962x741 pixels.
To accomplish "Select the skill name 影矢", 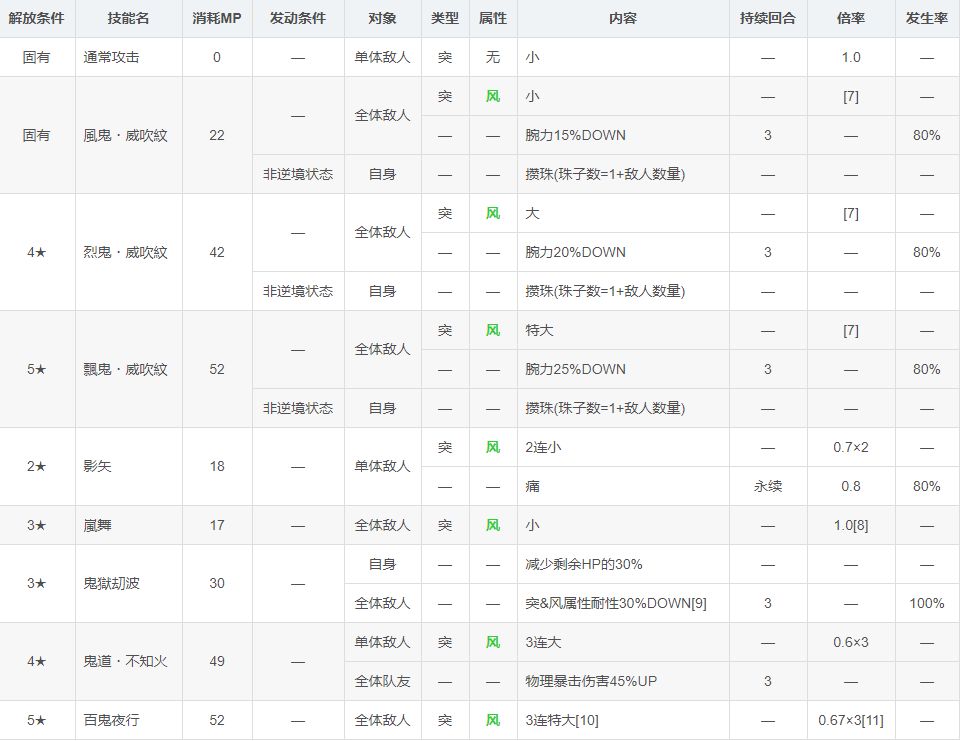I will [97, 466].
